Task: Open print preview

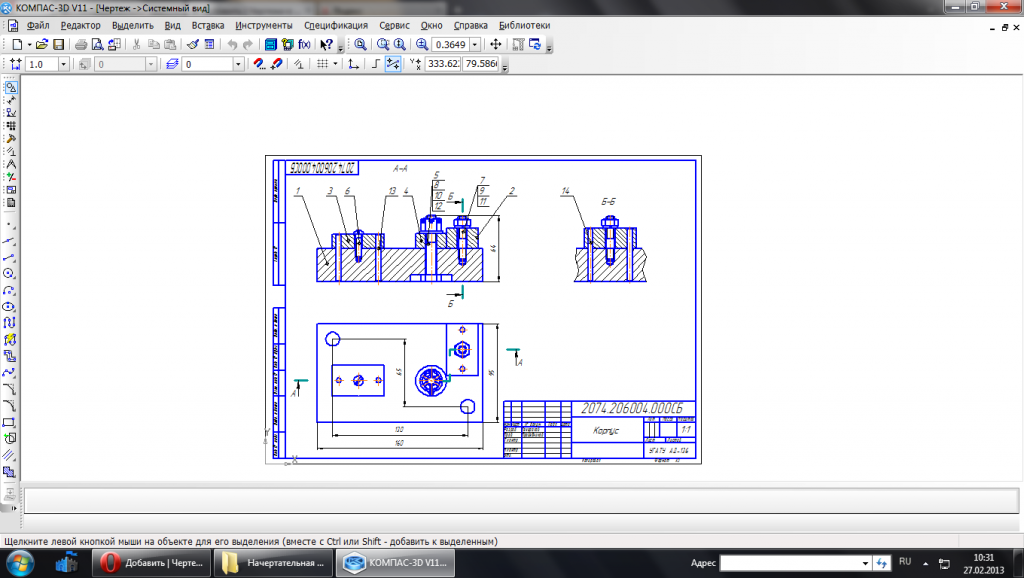Action: coord(97,44)
